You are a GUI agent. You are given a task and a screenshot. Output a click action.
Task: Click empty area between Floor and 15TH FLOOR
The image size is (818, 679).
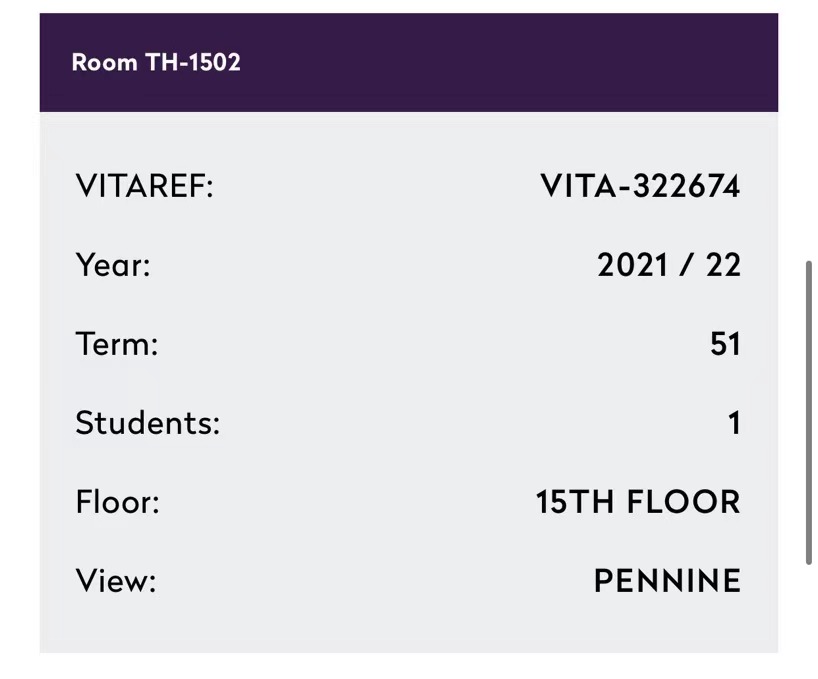click(347, 502)
